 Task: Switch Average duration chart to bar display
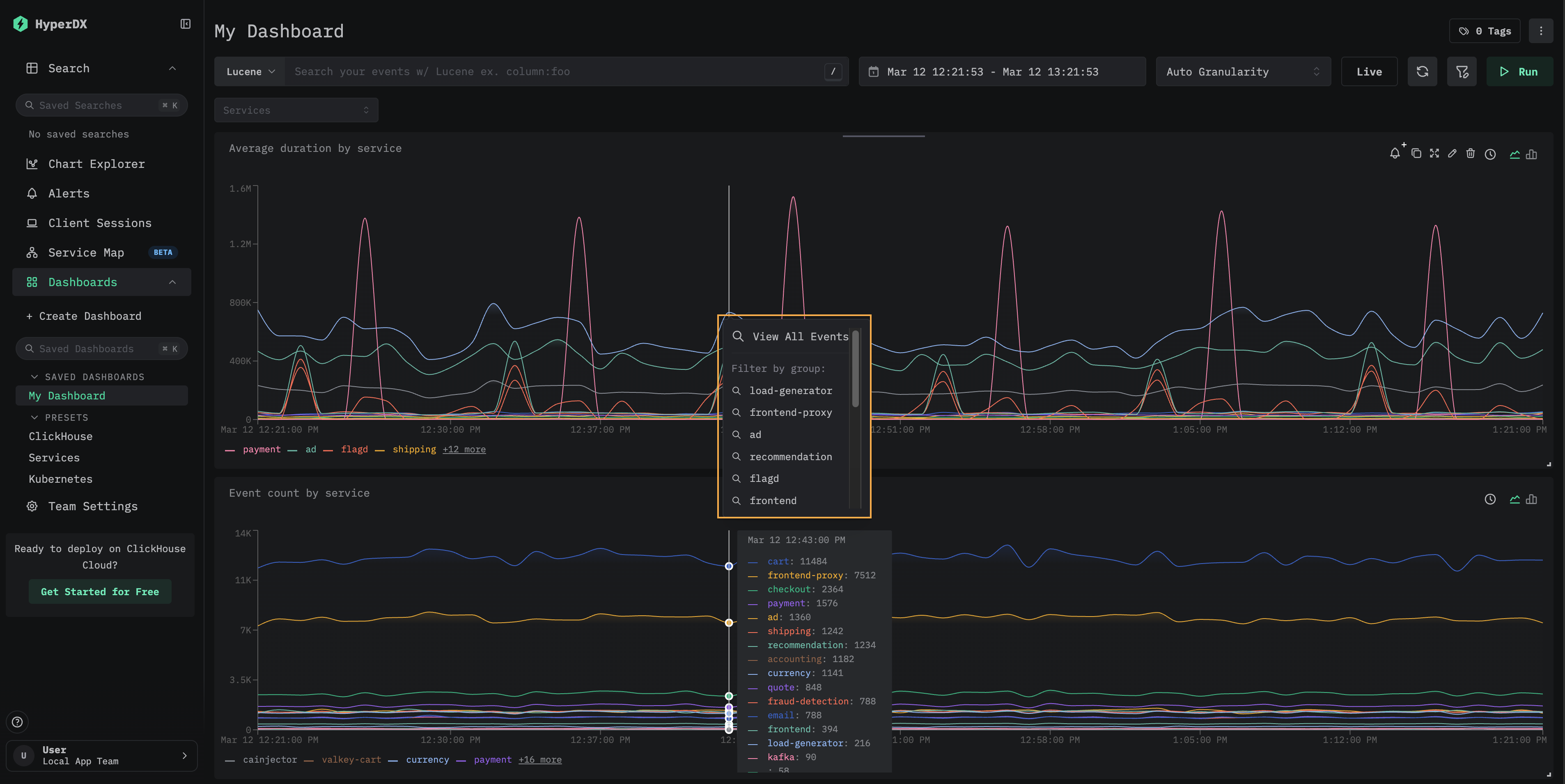coord(1532,154)
